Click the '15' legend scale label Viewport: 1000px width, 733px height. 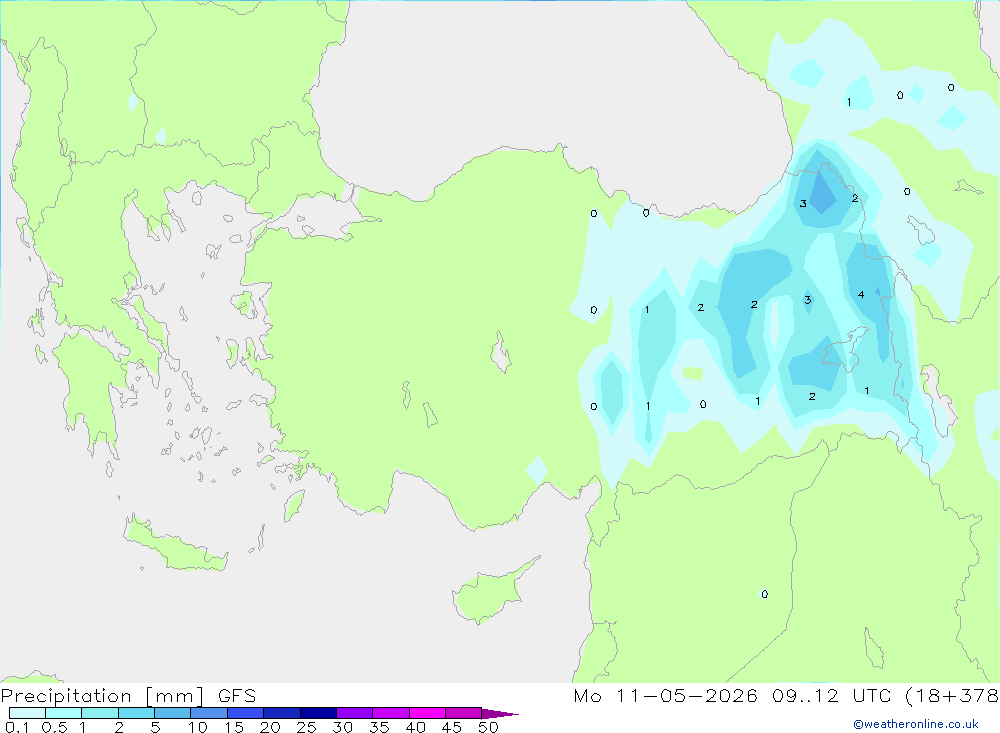234,727
